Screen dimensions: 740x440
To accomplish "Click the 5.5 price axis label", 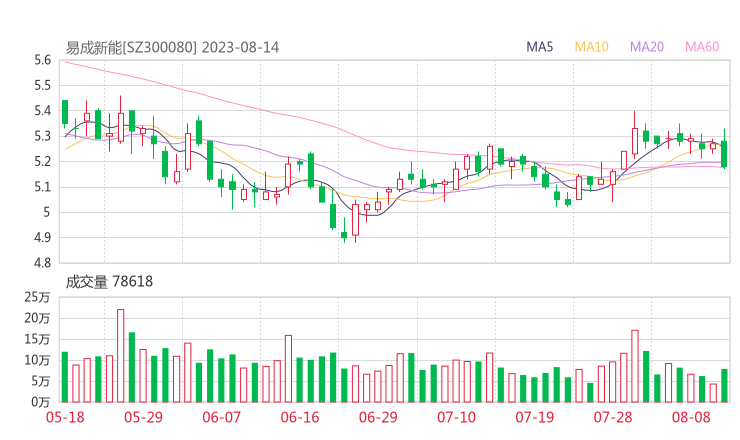I will pyautogui.click(x=42, y=86).
